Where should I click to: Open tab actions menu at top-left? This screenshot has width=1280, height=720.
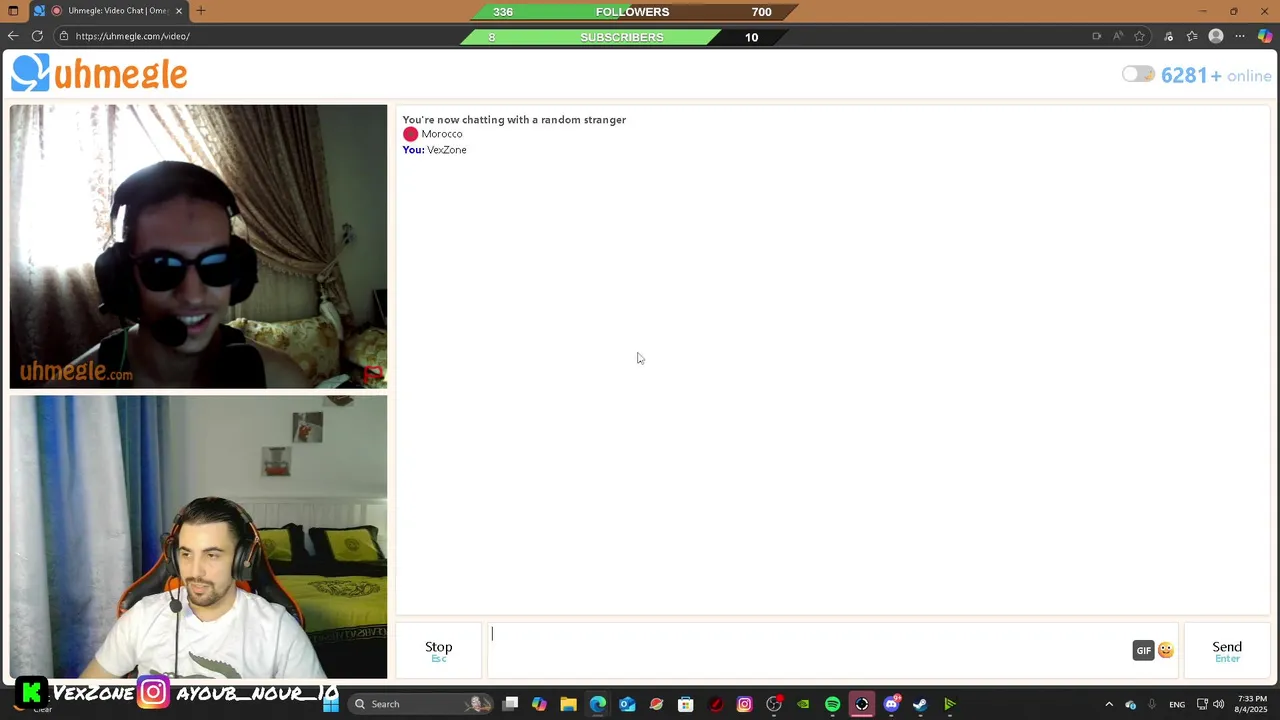13,11
